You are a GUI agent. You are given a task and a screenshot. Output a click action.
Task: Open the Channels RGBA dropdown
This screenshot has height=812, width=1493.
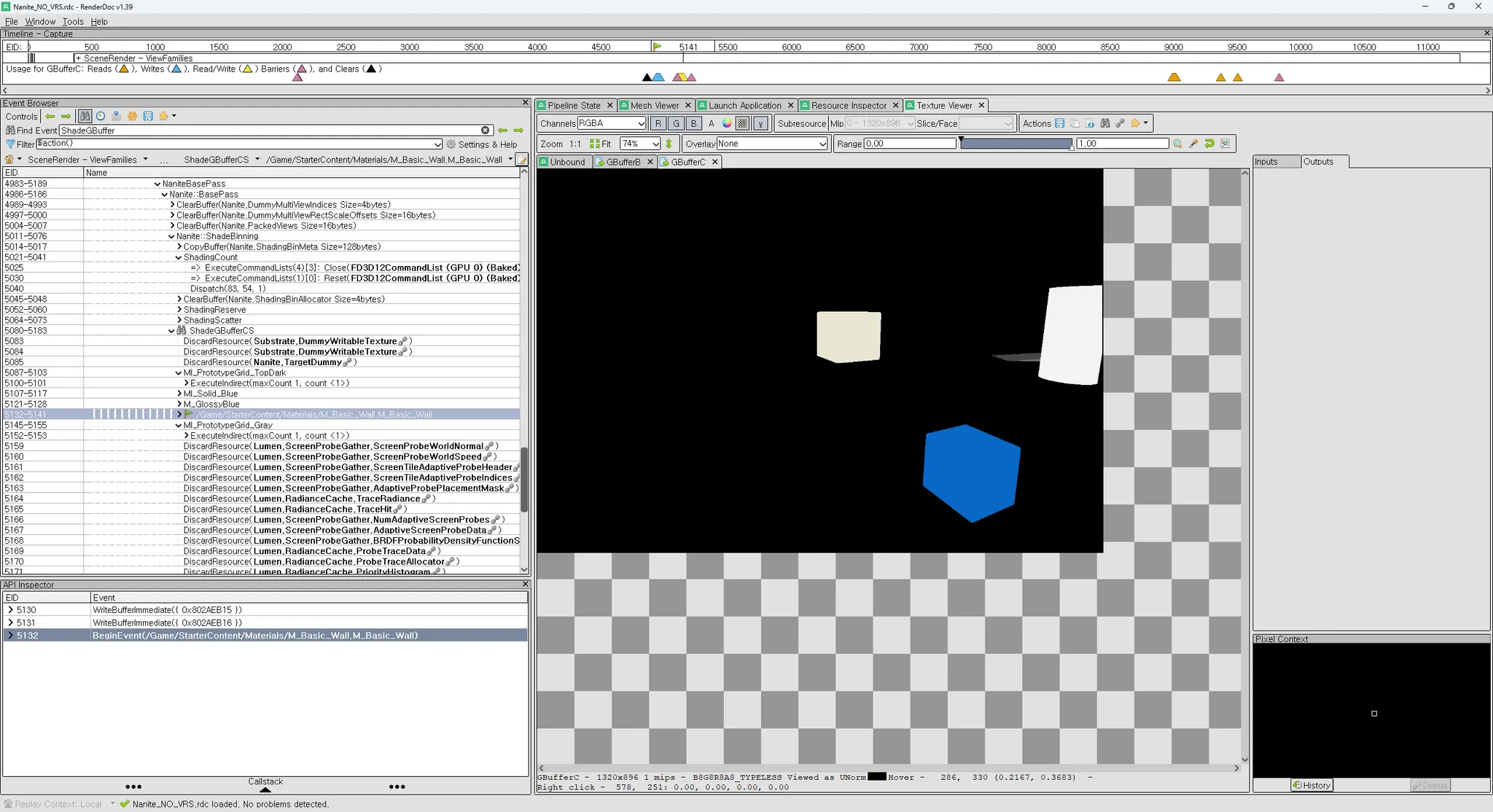click(x=611, y=123)
